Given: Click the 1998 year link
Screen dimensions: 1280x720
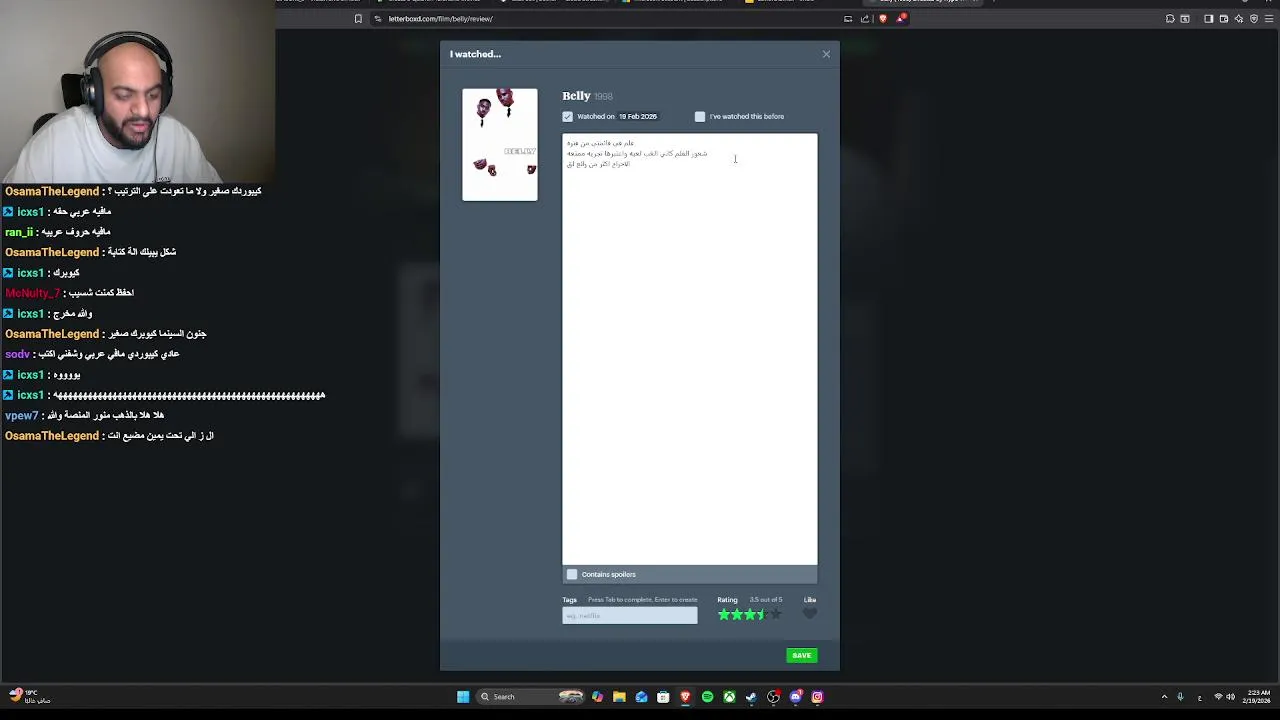Looking at the screenshot, I should (x=603, y=97).
